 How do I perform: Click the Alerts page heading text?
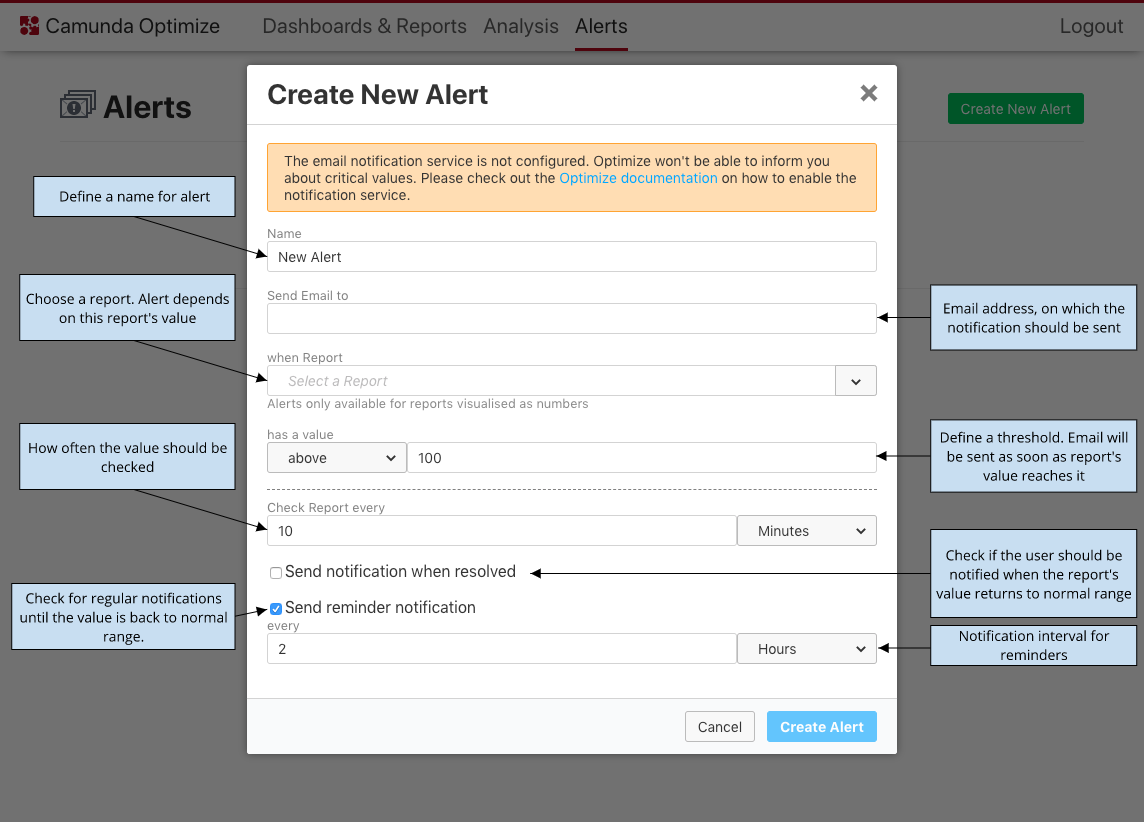pos(147,107)
